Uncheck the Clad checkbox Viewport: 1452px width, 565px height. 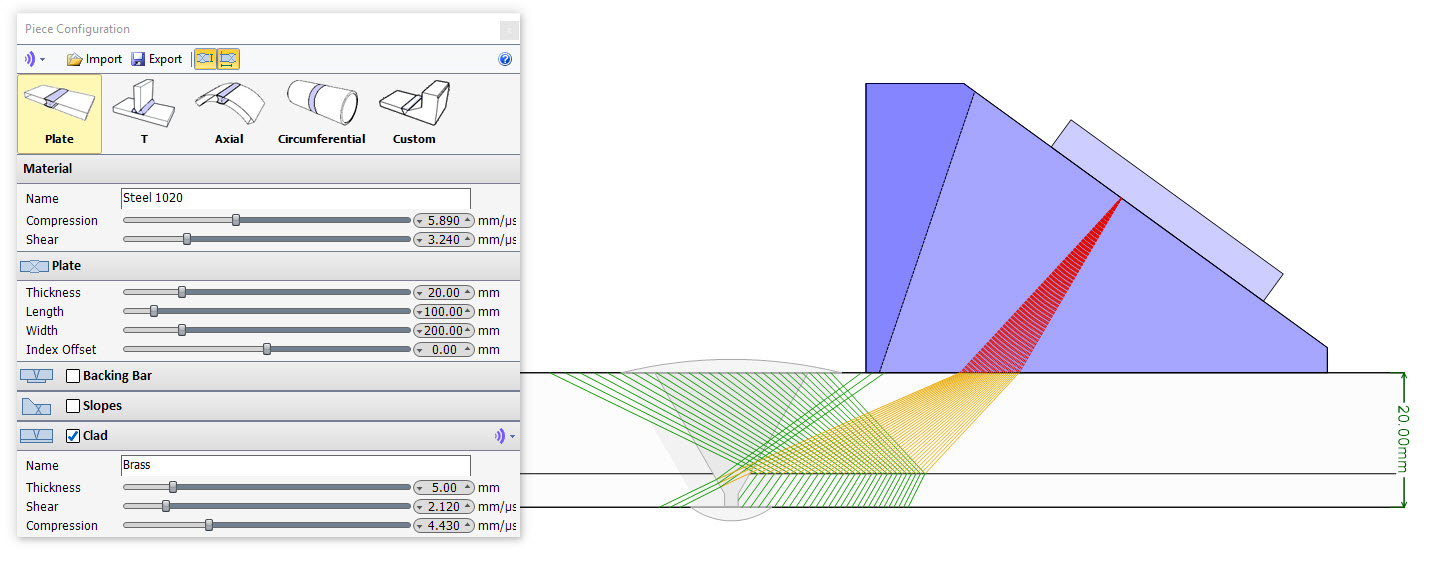[x=73, y=436]
